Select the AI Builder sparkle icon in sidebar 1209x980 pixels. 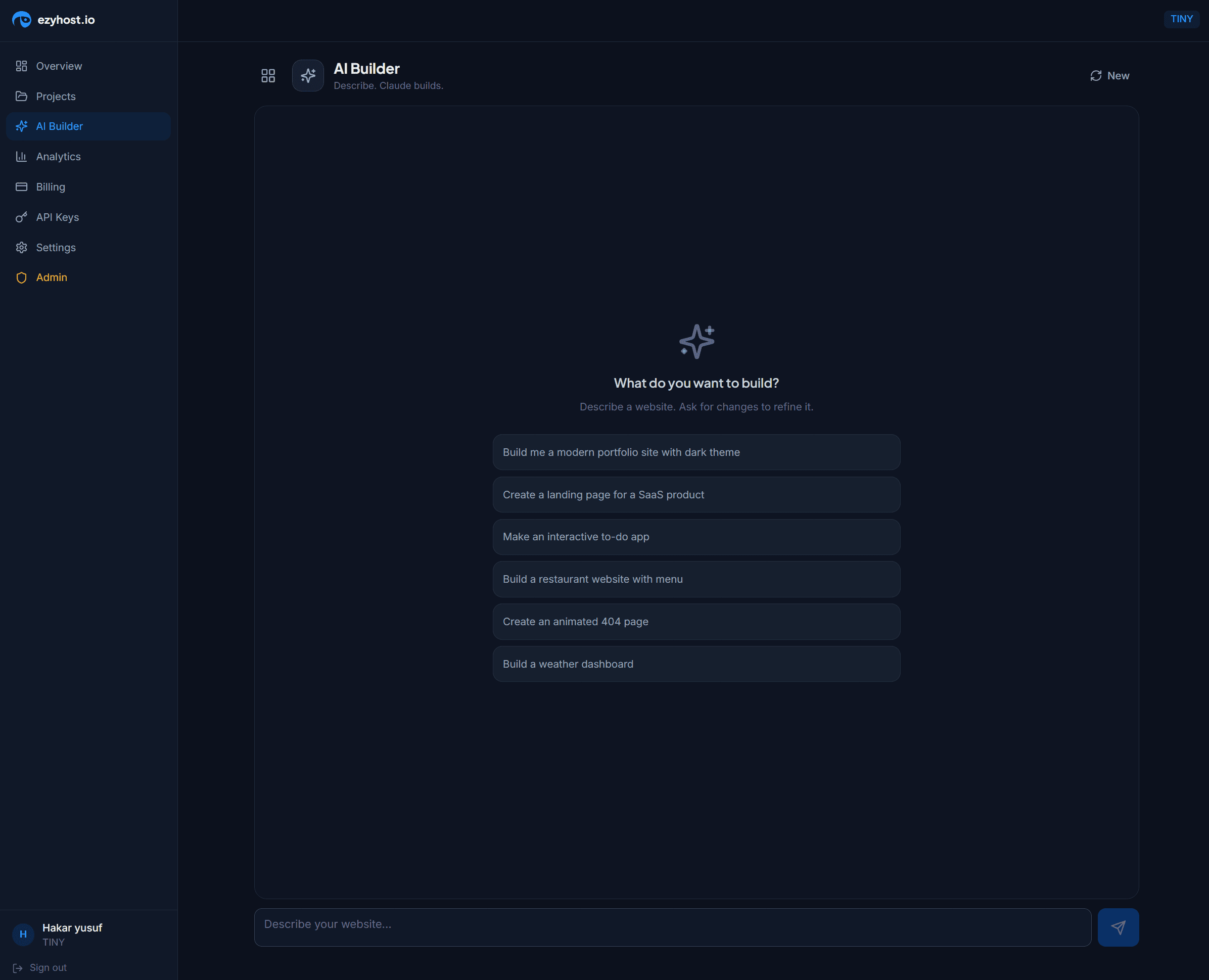(21, 126)
